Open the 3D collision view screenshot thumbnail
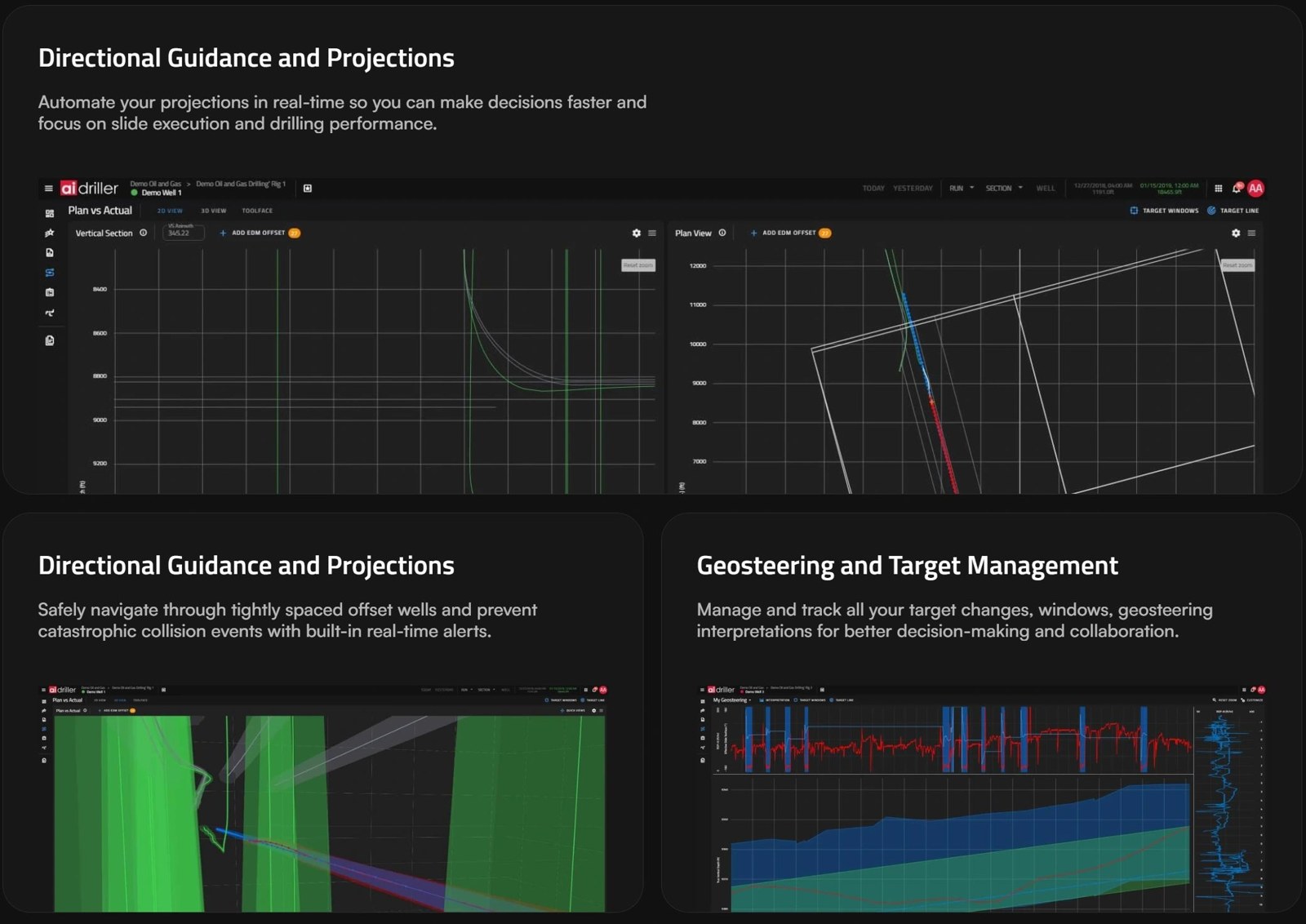1306x924 pixels. click(x=324, y=798)
